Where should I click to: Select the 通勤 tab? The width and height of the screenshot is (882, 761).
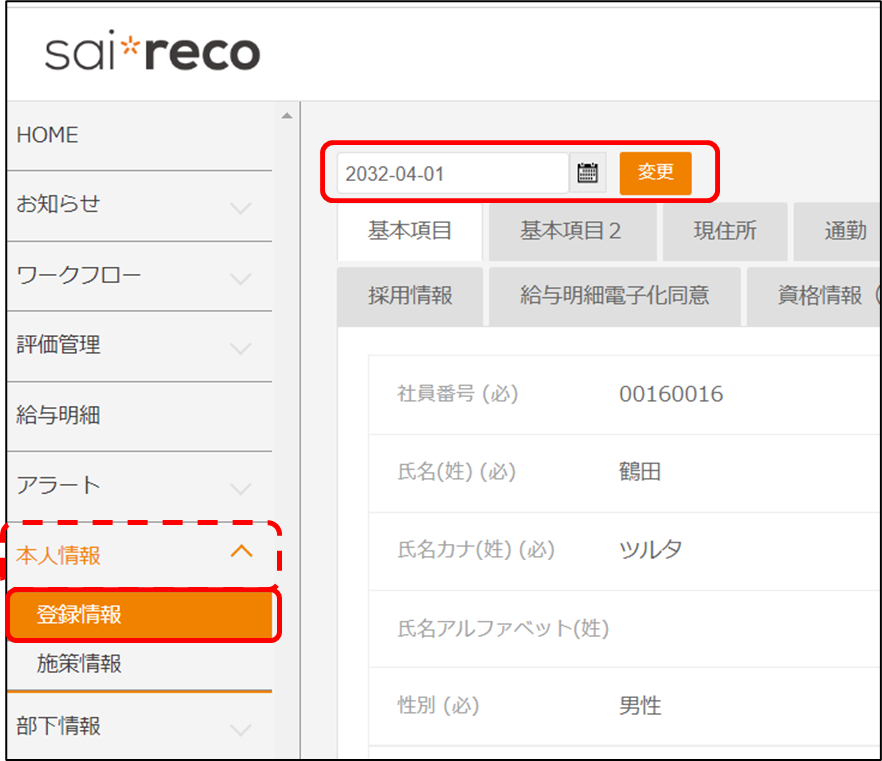843,231
